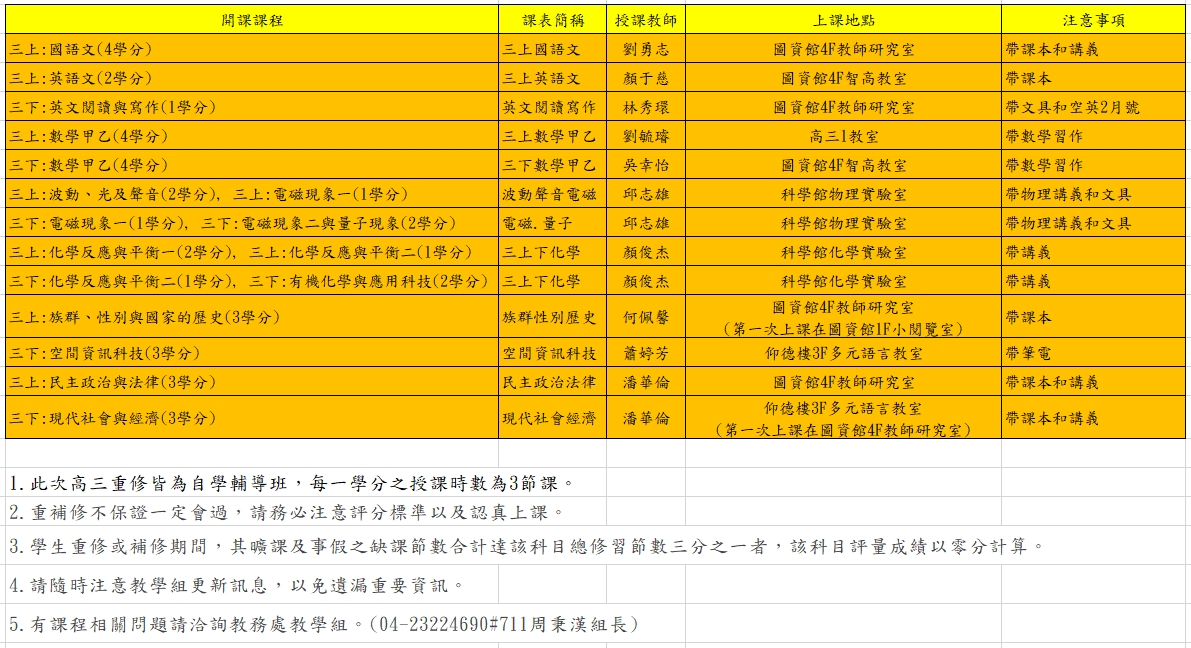Click note cell 帶筆電

pyautogui.click(x=1093, y=352)
